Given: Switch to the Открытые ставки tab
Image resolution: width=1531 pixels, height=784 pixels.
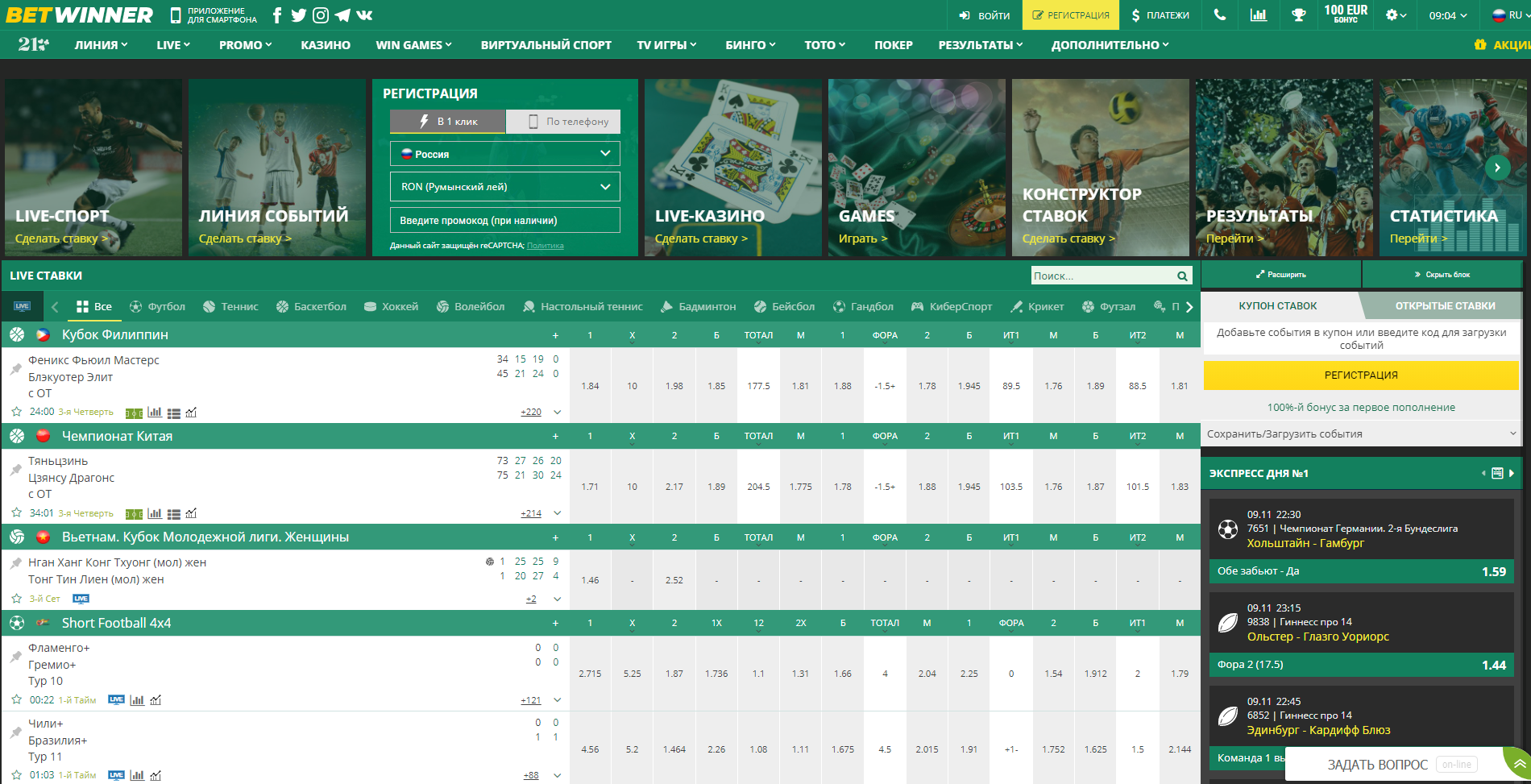Looking at the screenshot, I should 1444,306.
